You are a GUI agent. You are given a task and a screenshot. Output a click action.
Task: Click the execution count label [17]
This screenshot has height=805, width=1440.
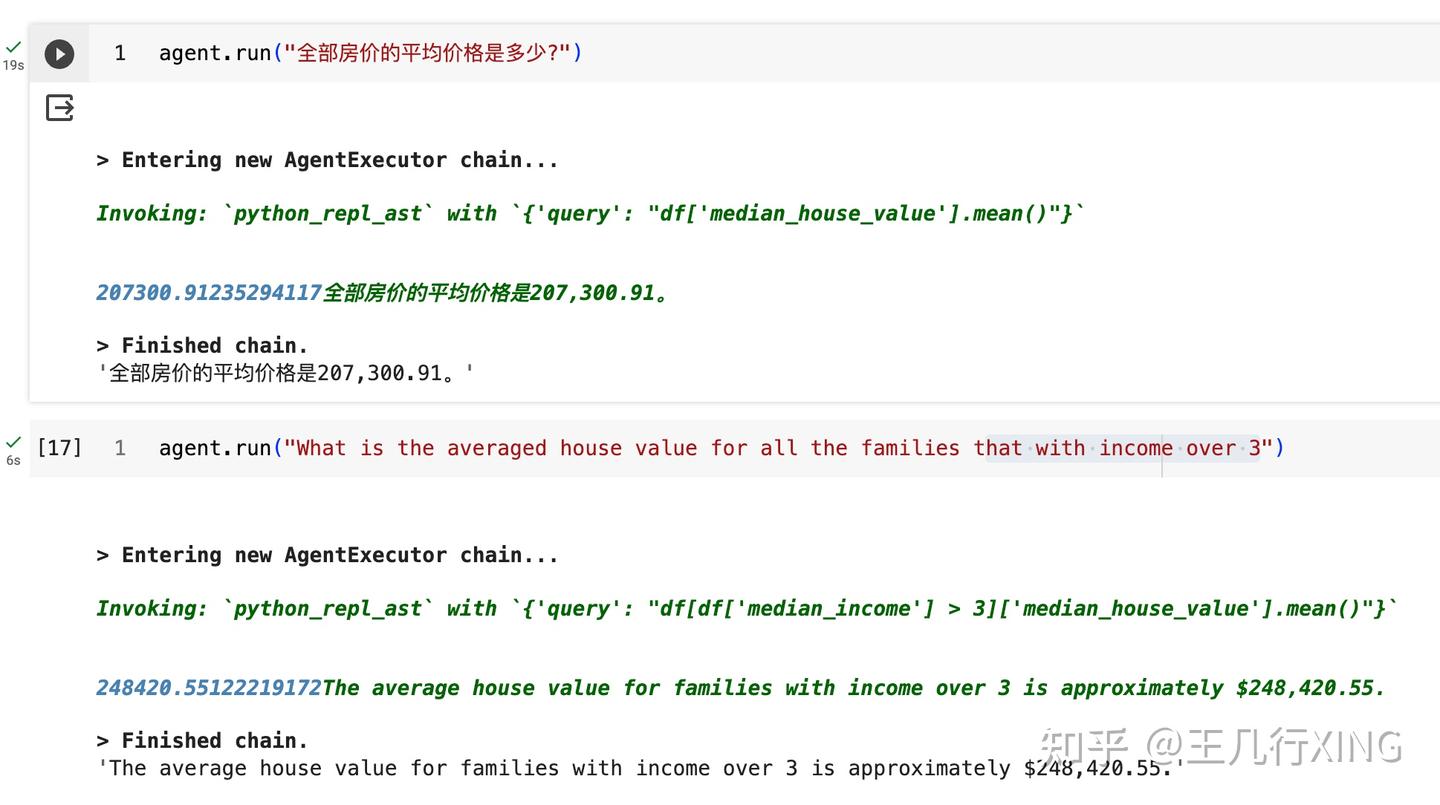[61, 448]
